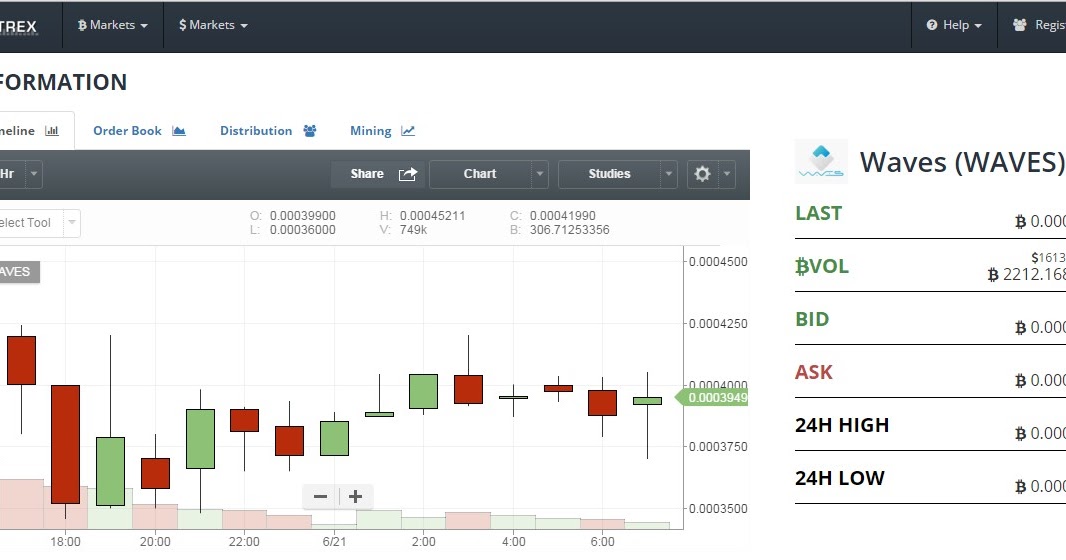Click the BID label
Screen dimensions: 1066x560
(x=812, y=319)
